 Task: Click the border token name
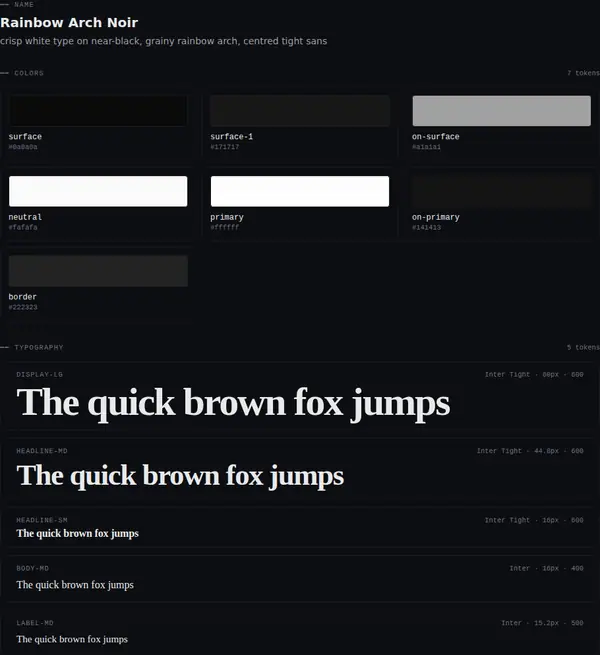tap(23, 297)
